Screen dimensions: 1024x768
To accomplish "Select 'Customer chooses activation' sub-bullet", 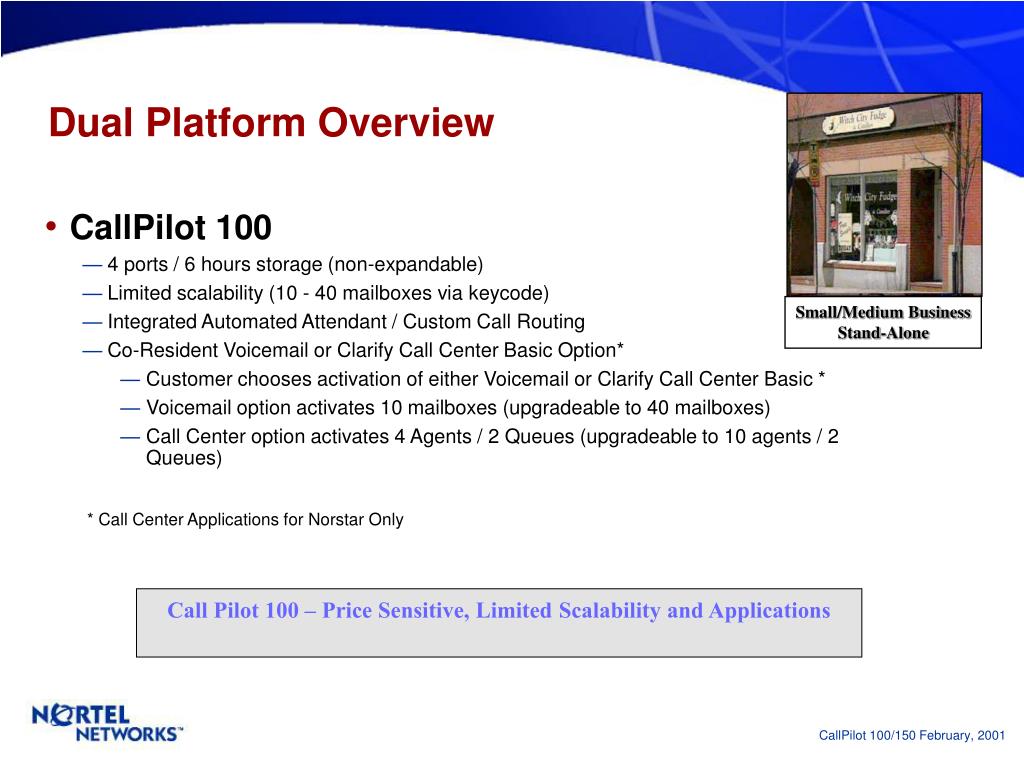I will pos(485,379).
